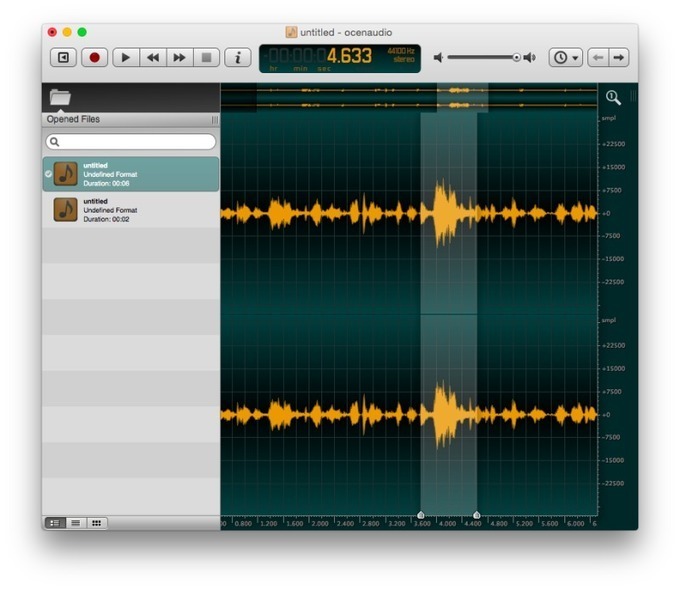Hide the sidebar with the panel toggle
680x590 pixels.
(x=63, y=57)
